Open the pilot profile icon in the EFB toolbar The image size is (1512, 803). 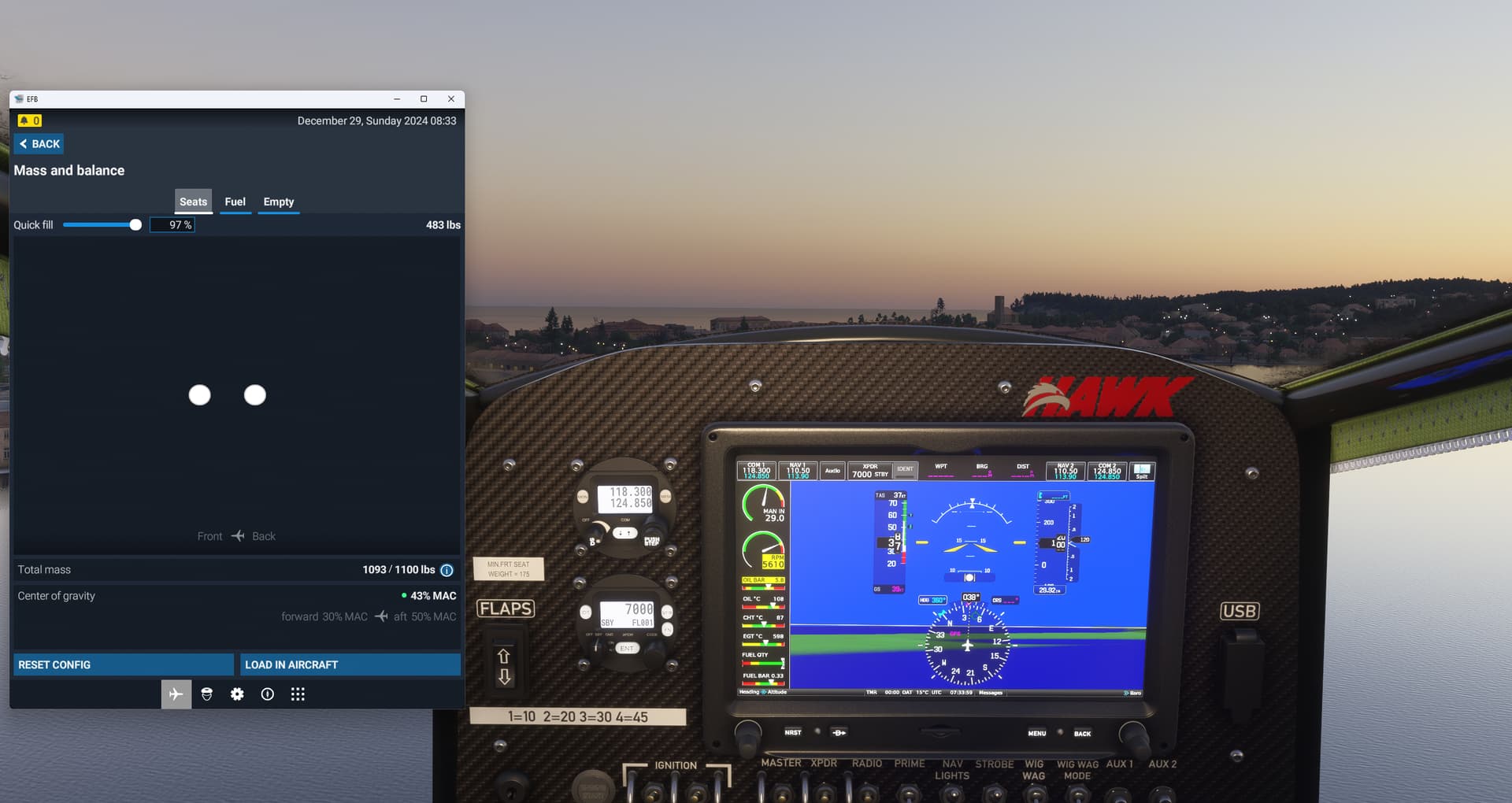[x=207, y=694]
